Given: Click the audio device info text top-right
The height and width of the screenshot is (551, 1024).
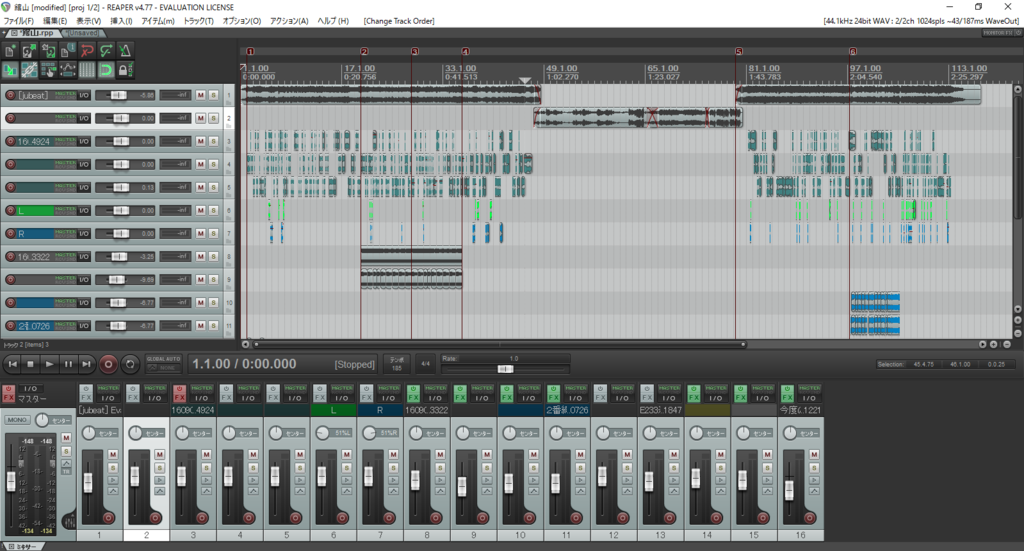Looking at the screenshot, I should tap(921, 21).
